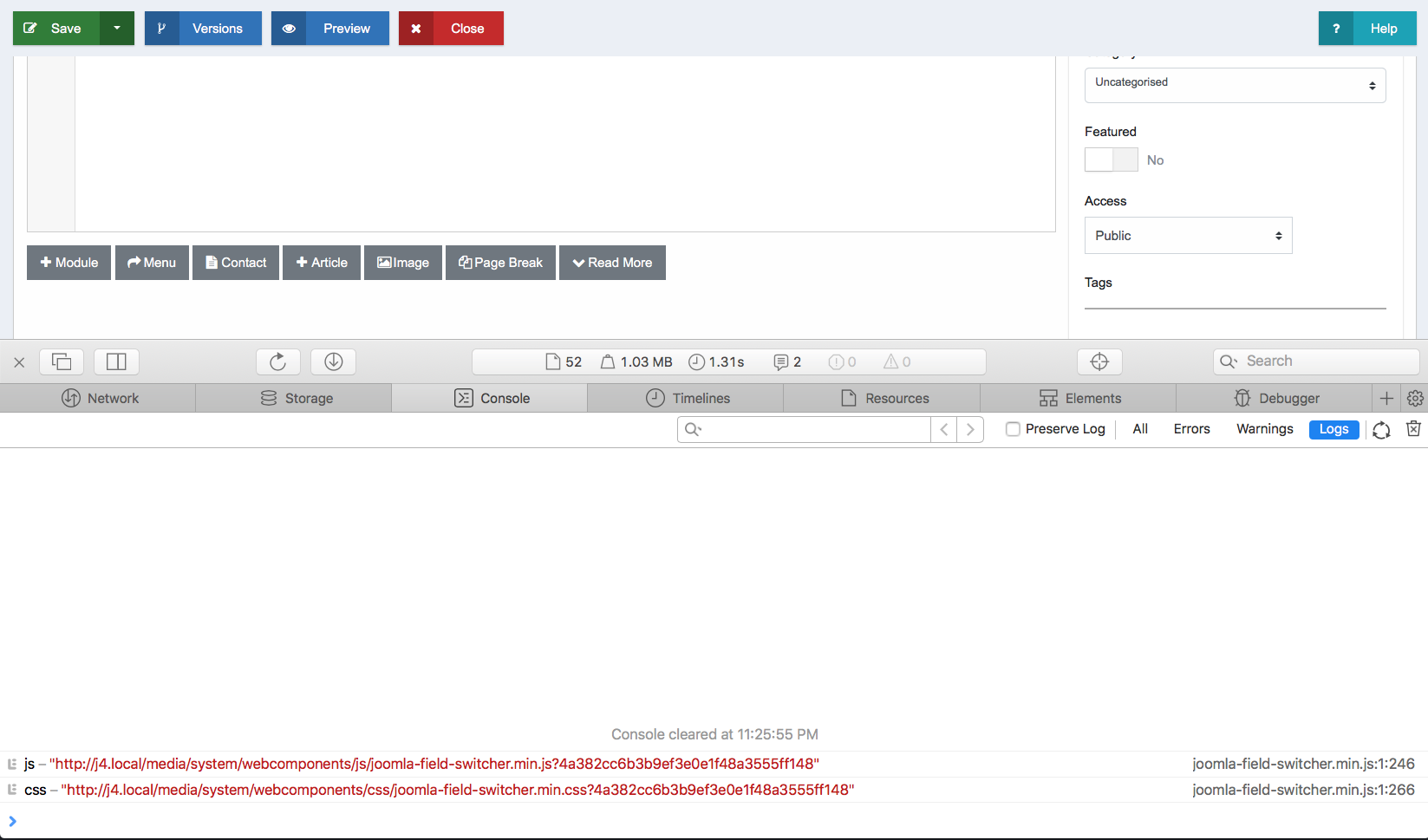Viewport: 1428px width, 840px height.
Task: Click the log icon on js row
Action: click(12, 764)
